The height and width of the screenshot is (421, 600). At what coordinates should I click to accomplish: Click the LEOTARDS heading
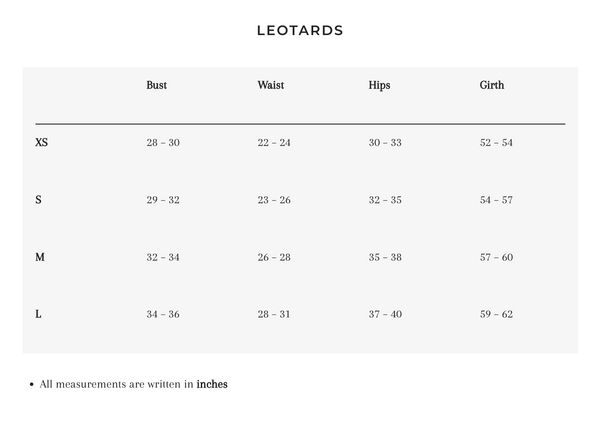[x=300, y=30]
